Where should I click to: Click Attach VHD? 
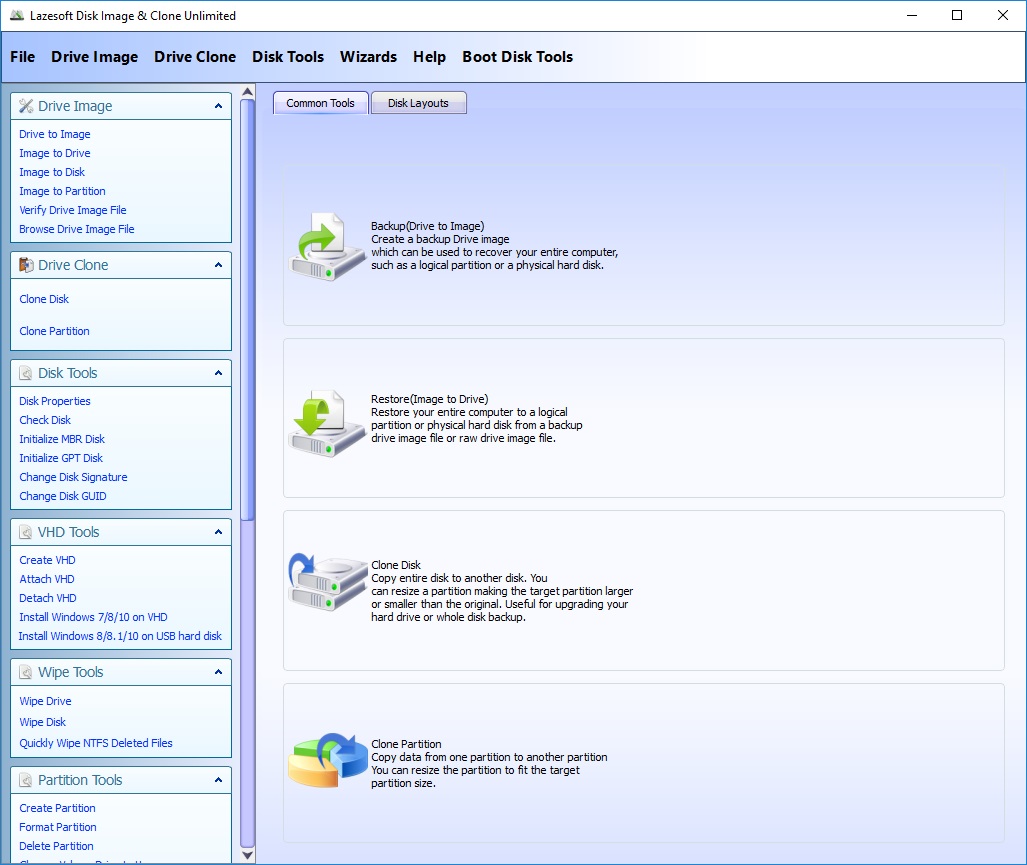[47, 579]
